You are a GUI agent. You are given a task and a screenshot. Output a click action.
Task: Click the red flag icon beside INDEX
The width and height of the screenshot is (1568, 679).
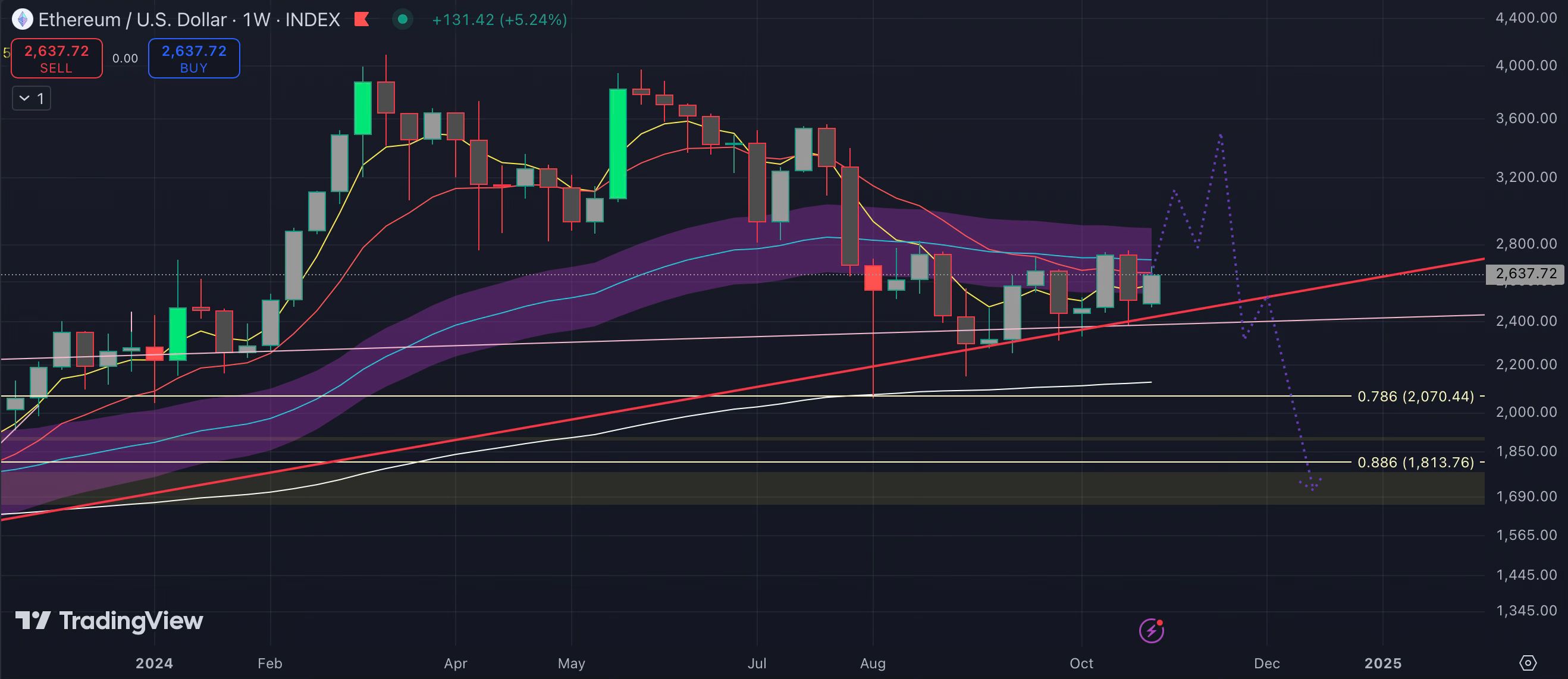(362, 20)
